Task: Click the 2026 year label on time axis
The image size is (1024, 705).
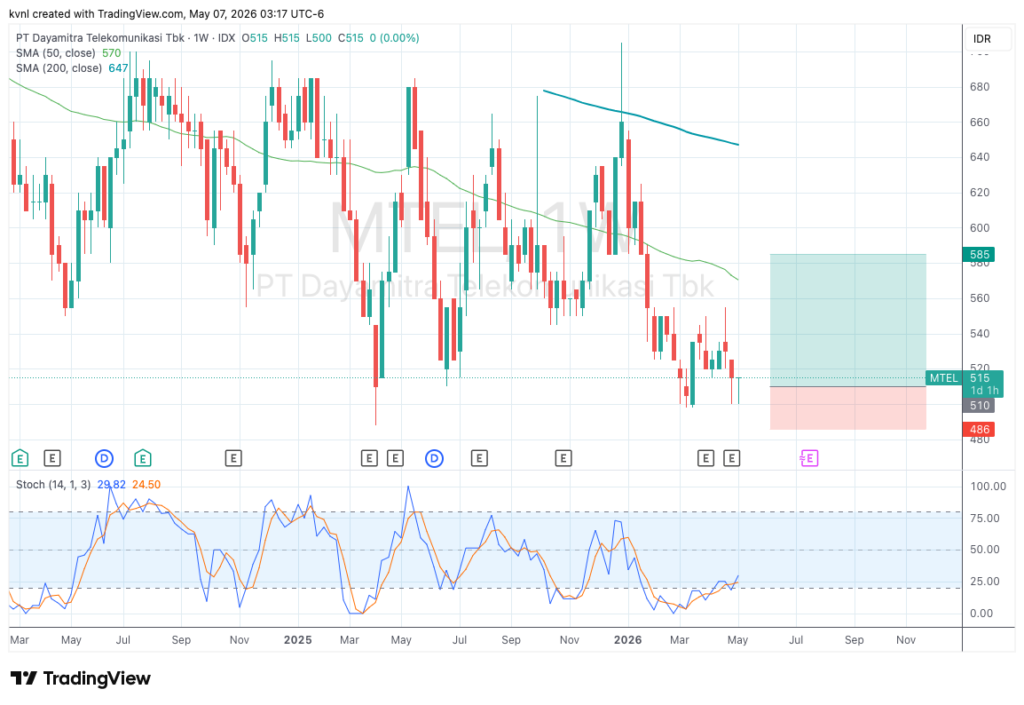Action: coord(628,640)
